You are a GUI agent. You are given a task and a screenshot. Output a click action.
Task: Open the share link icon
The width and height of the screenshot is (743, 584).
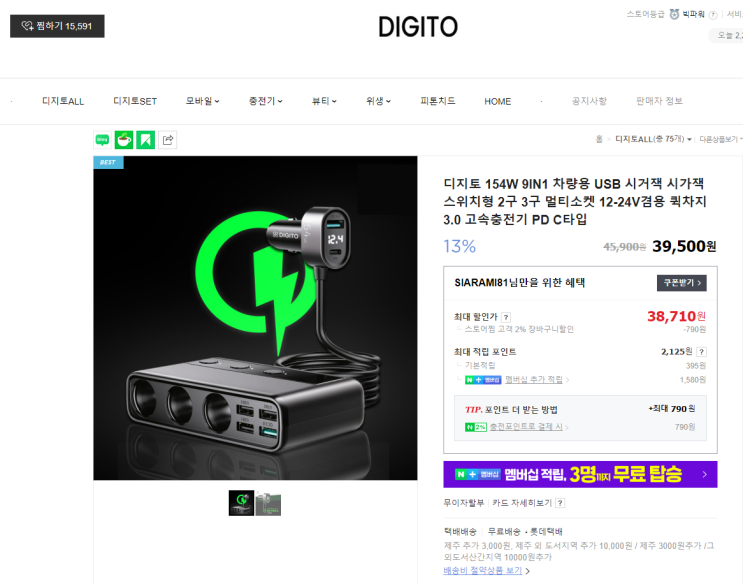click(168, 140)
